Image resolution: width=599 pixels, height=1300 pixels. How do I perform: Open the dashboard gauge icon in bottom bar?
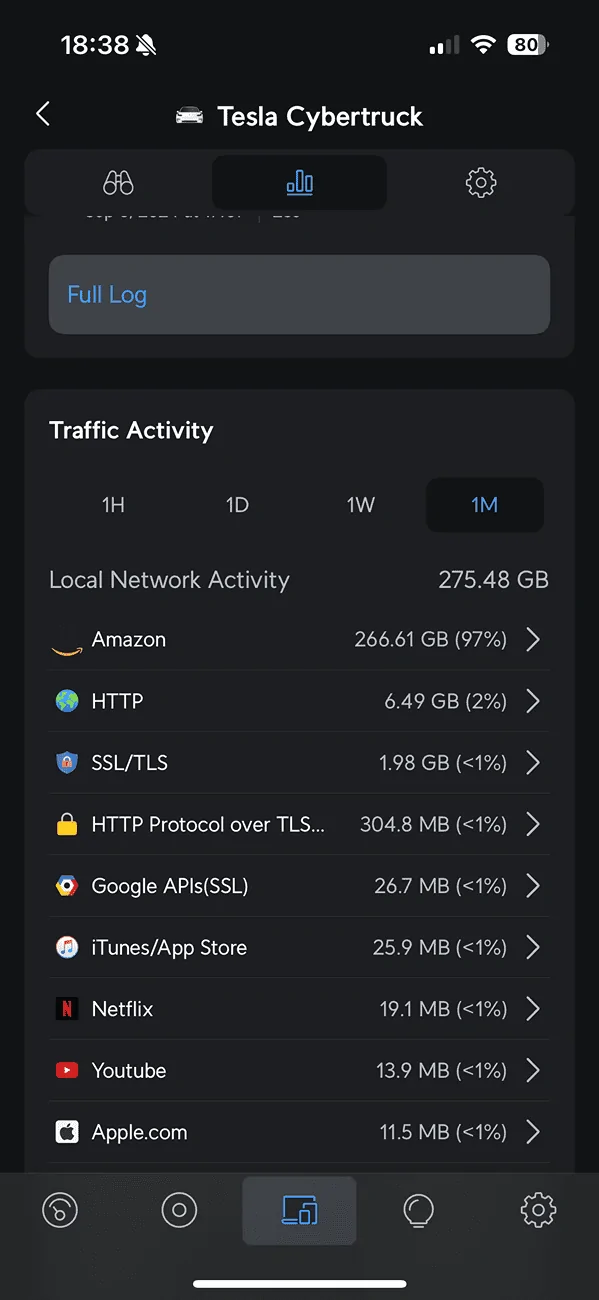(x=60, y=1211)
